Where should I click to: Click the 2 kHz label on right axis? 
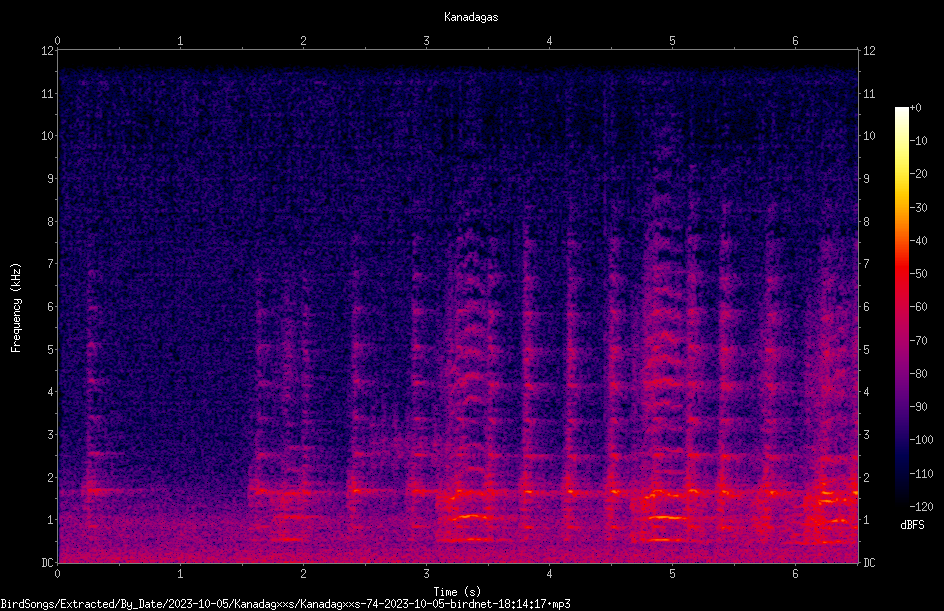pos(866,477)
